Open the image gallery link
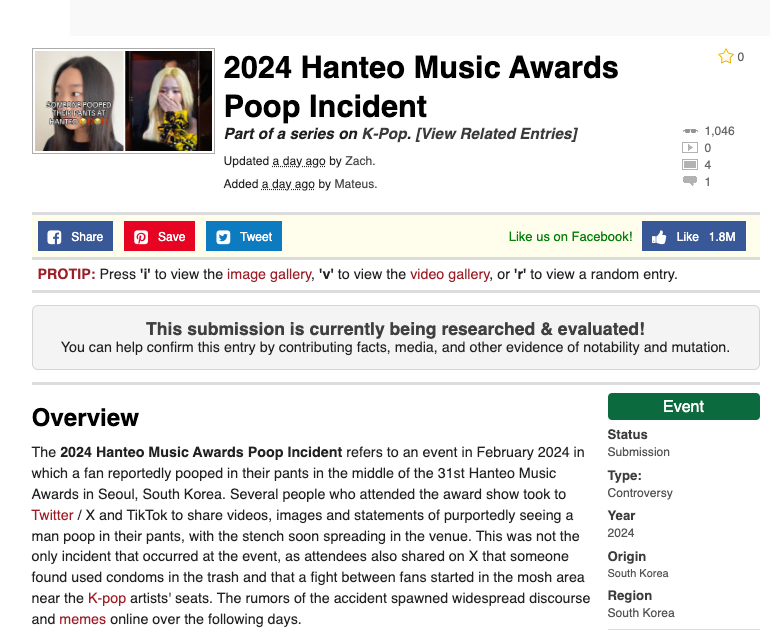The width and height of the screenshot is (770, 642). click(x=269, y=274)
